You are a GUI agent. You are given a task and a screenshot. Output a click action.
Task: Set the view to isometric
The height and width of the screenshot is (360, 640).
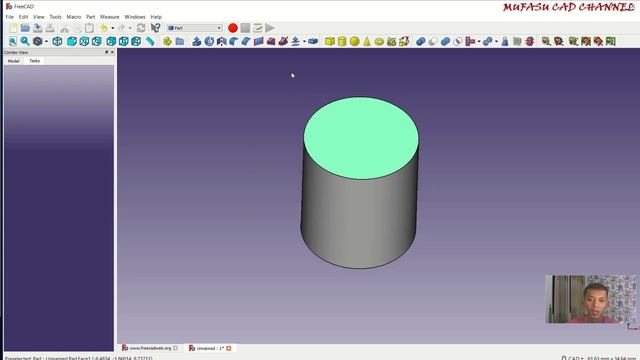click(x=57, y=41)
